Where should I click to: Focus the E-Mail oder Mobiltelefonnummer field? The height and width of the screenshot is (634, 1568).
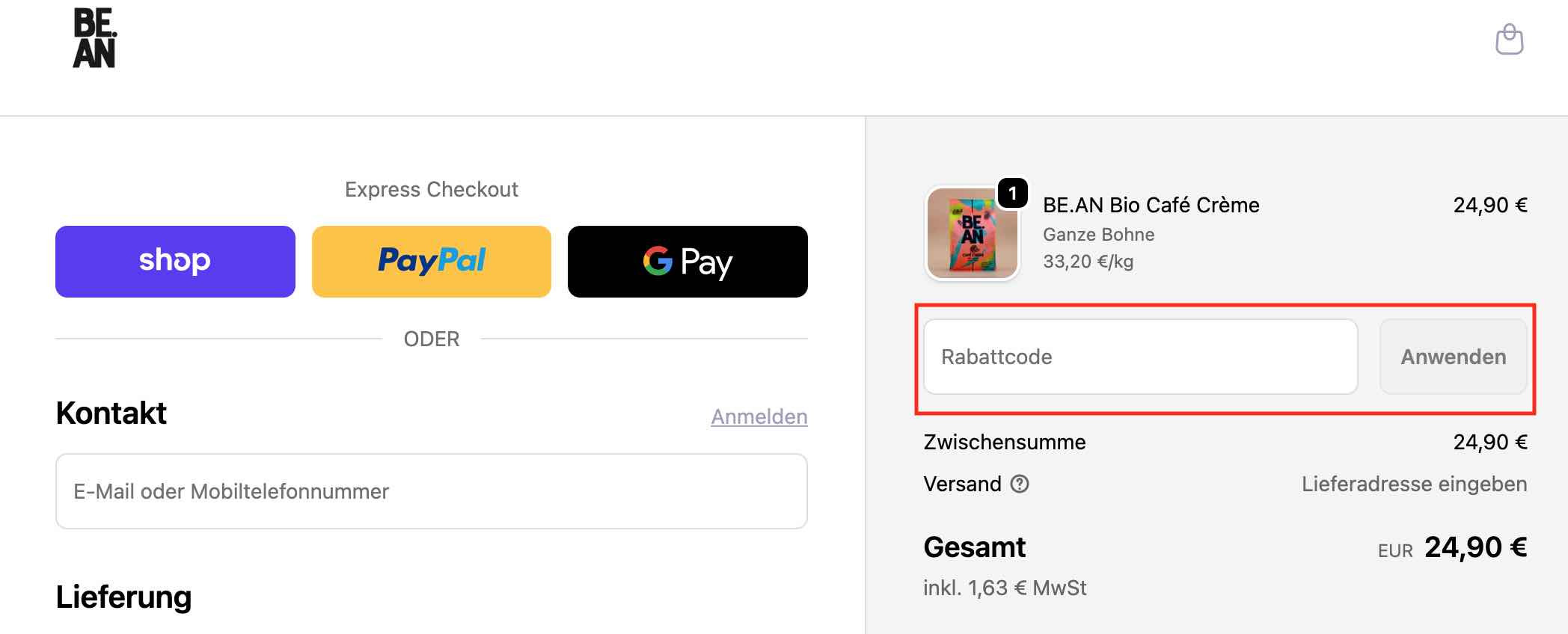point(432,491)
